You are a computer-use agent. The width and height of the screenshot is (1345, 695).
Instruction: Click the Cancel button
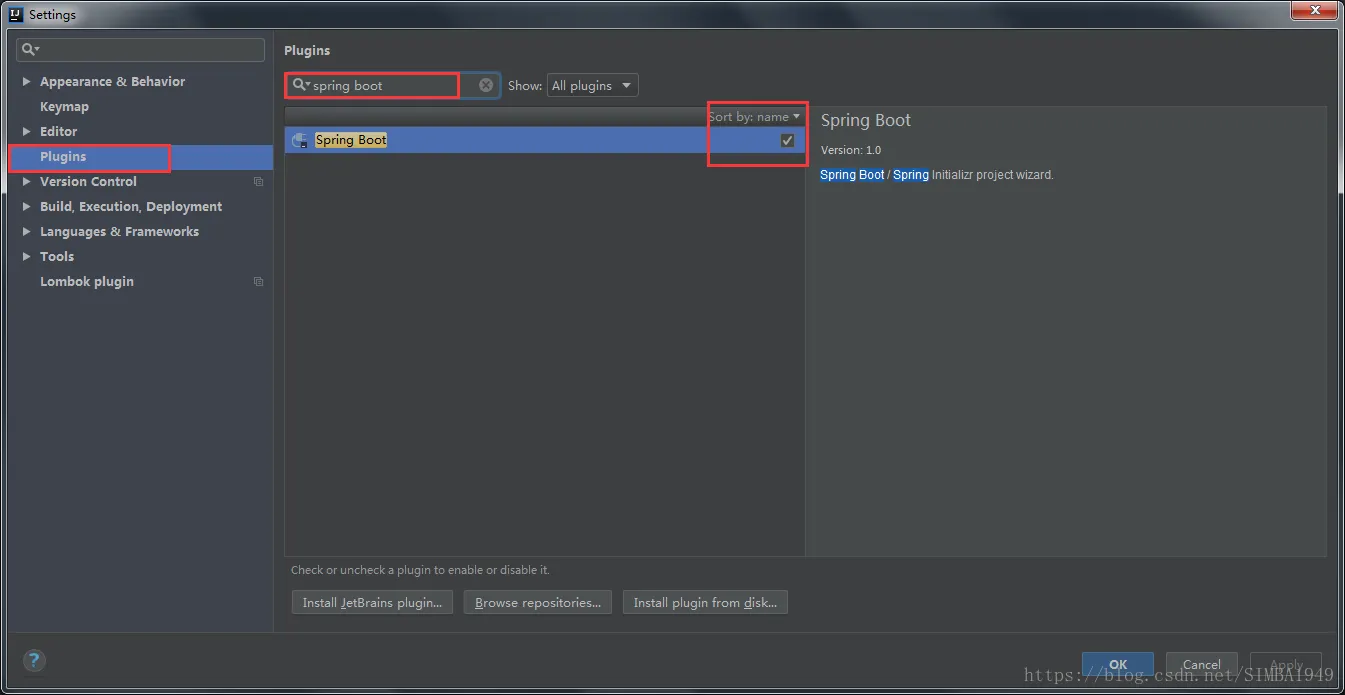pyautogui.click(x=1201, y=664)
